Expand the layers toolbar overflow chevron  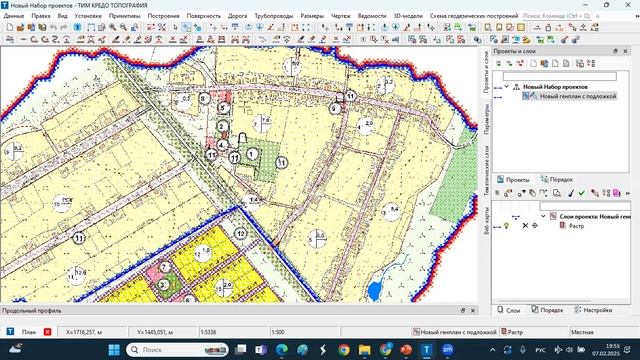[x=627, y=193]
